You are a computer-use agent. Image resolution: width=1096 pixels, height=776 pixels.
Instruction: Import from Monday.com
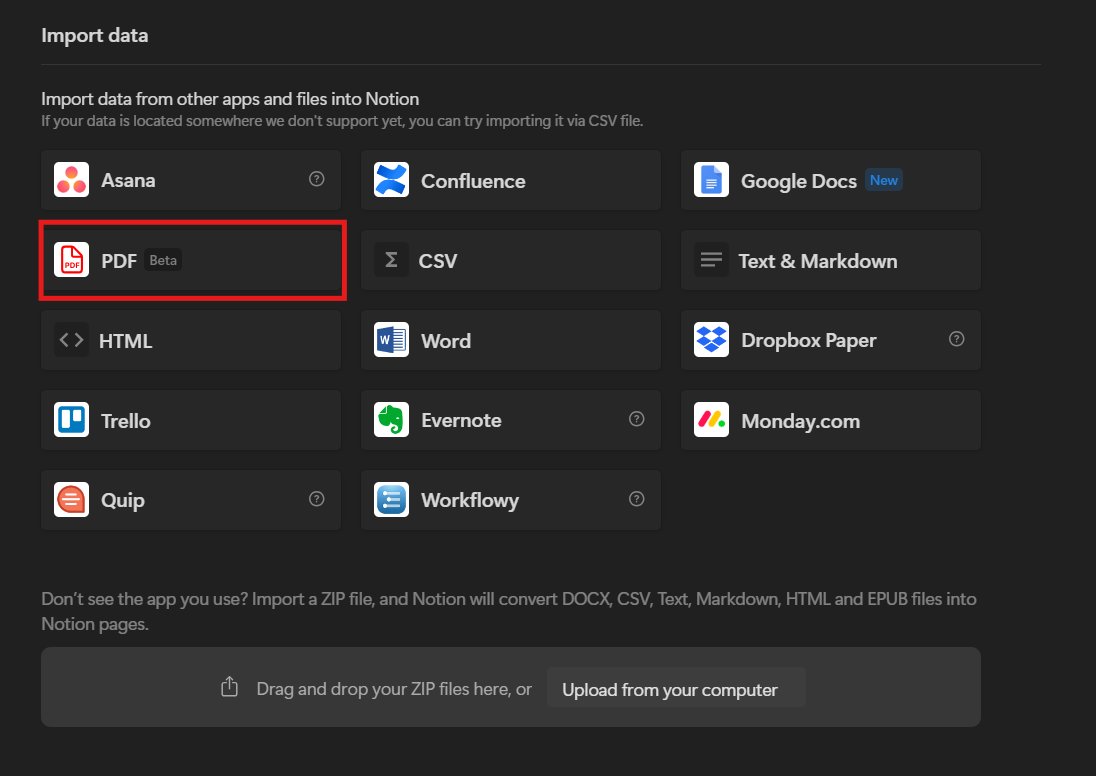(x=831, y=419)
